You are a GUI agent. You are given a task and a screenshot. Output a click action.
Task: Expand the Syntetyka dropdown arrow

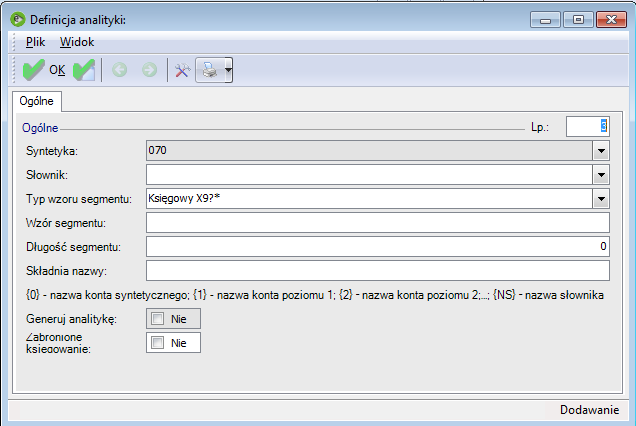click(601, 151)
